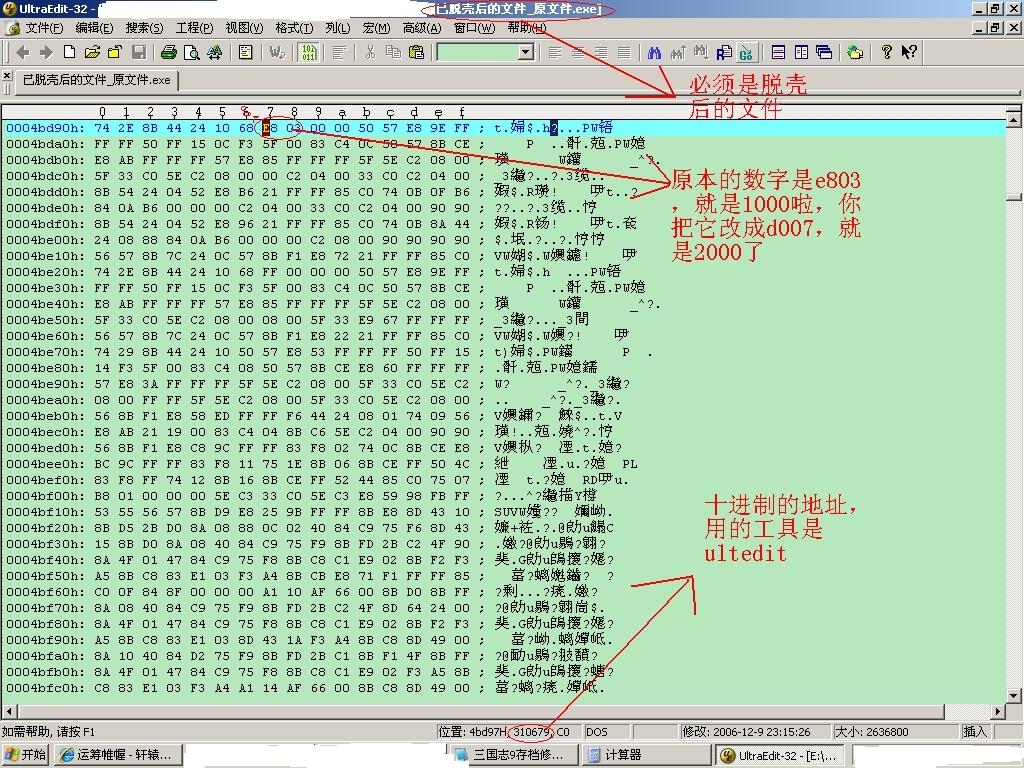
Task: Switch to 计算器 taskbar item
Action: [x=645, y=755]
